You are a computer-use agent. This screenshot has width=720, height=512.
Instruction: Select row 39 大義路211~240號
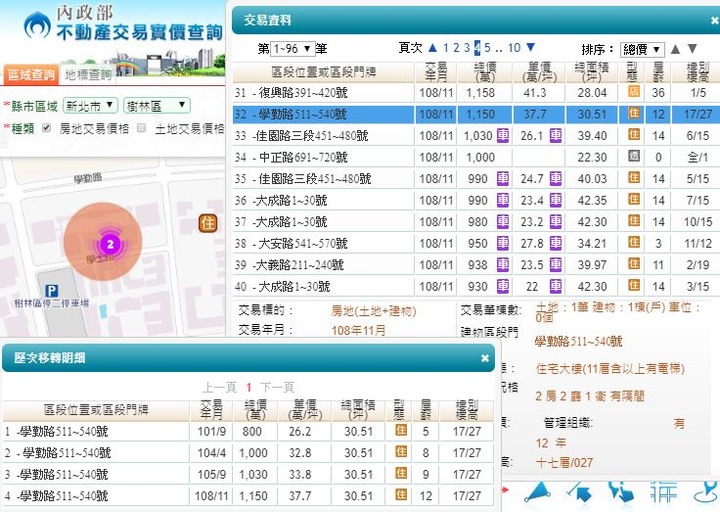point(476,265)
